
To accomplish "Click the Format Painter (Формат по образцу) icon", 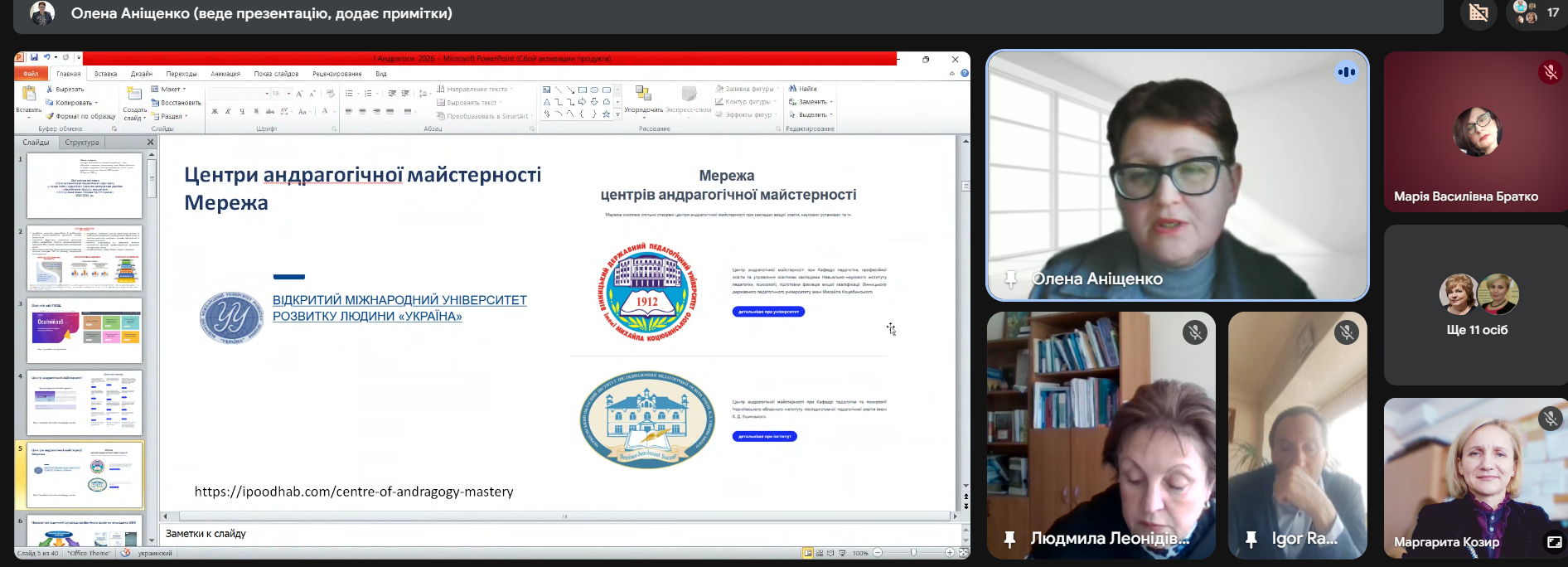I will pos(51,116).
